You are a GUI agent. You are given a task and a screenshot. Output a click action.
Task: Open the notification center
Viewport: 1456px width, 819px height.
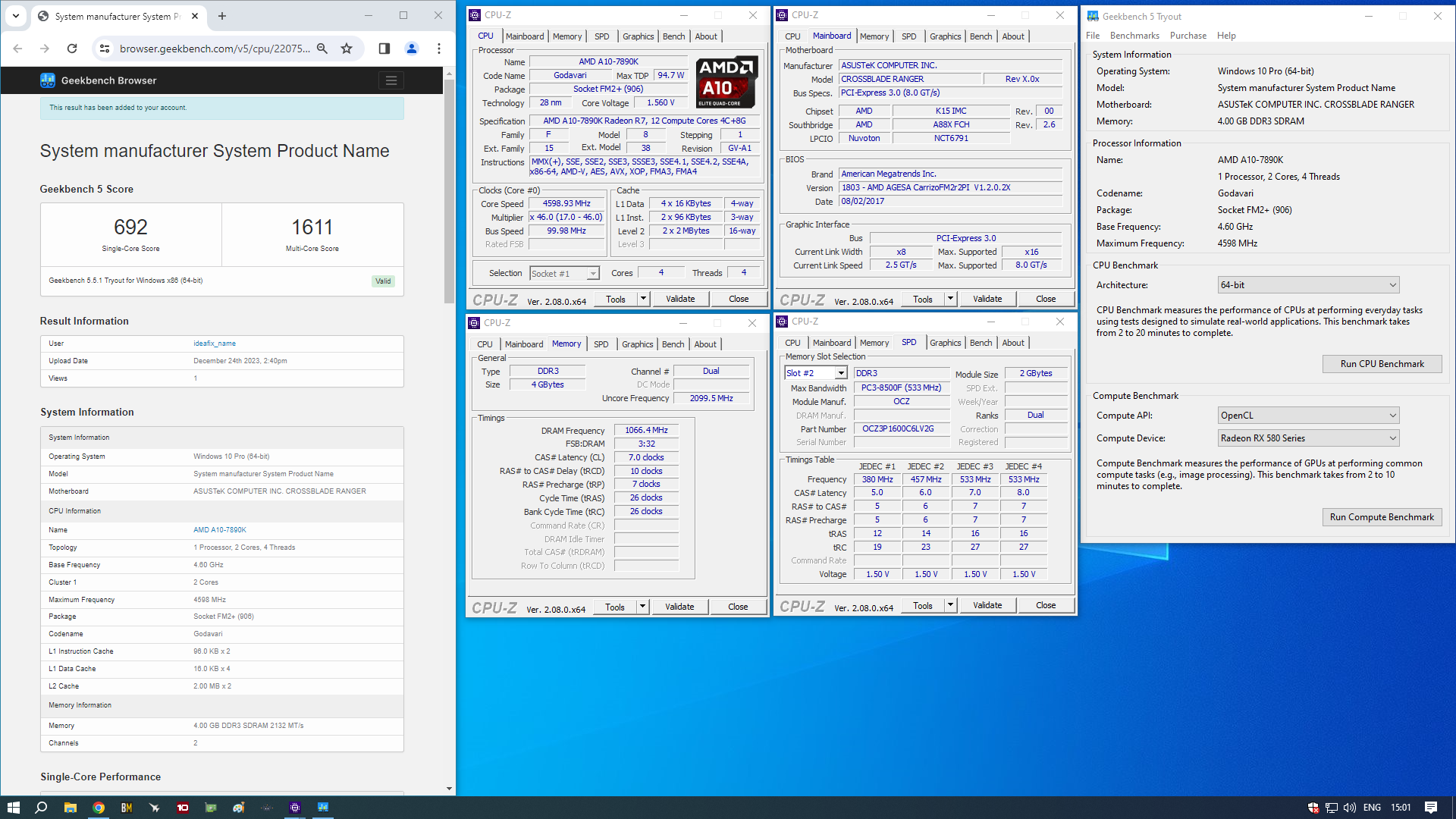[x=1431, y=808]
